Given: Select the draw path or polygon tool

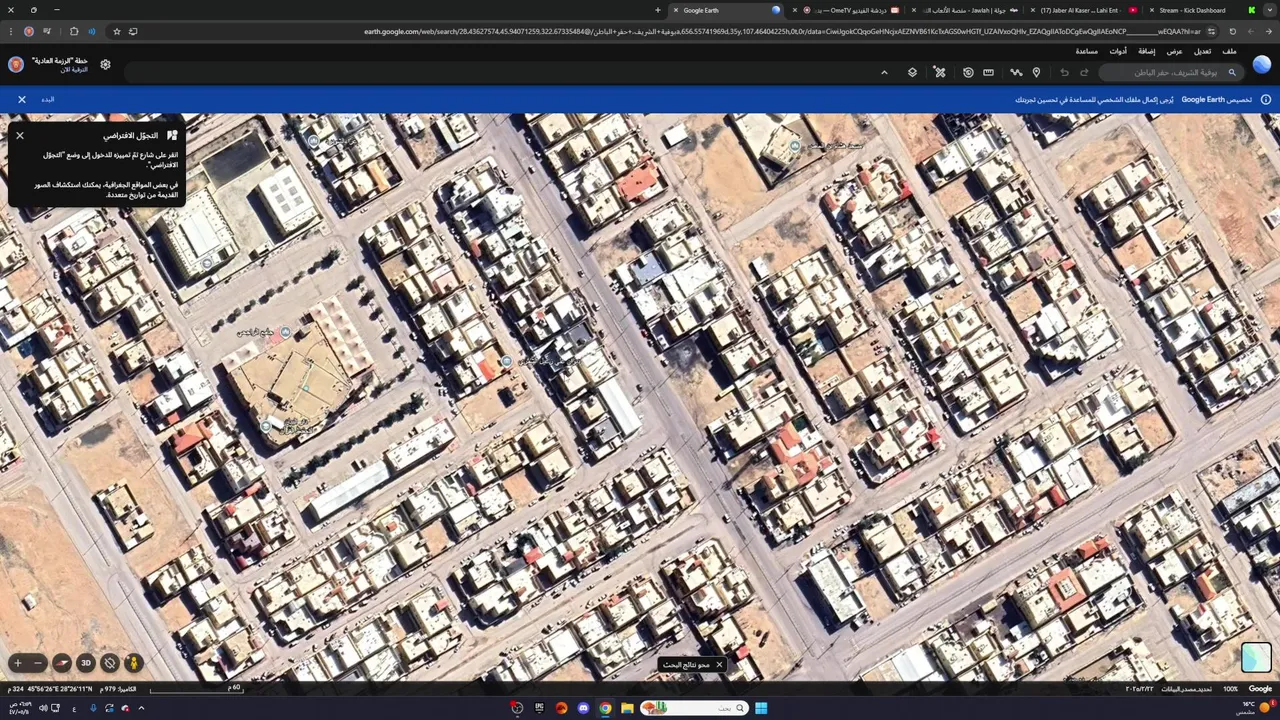Looking at the screenshot, I should 1016,72.
